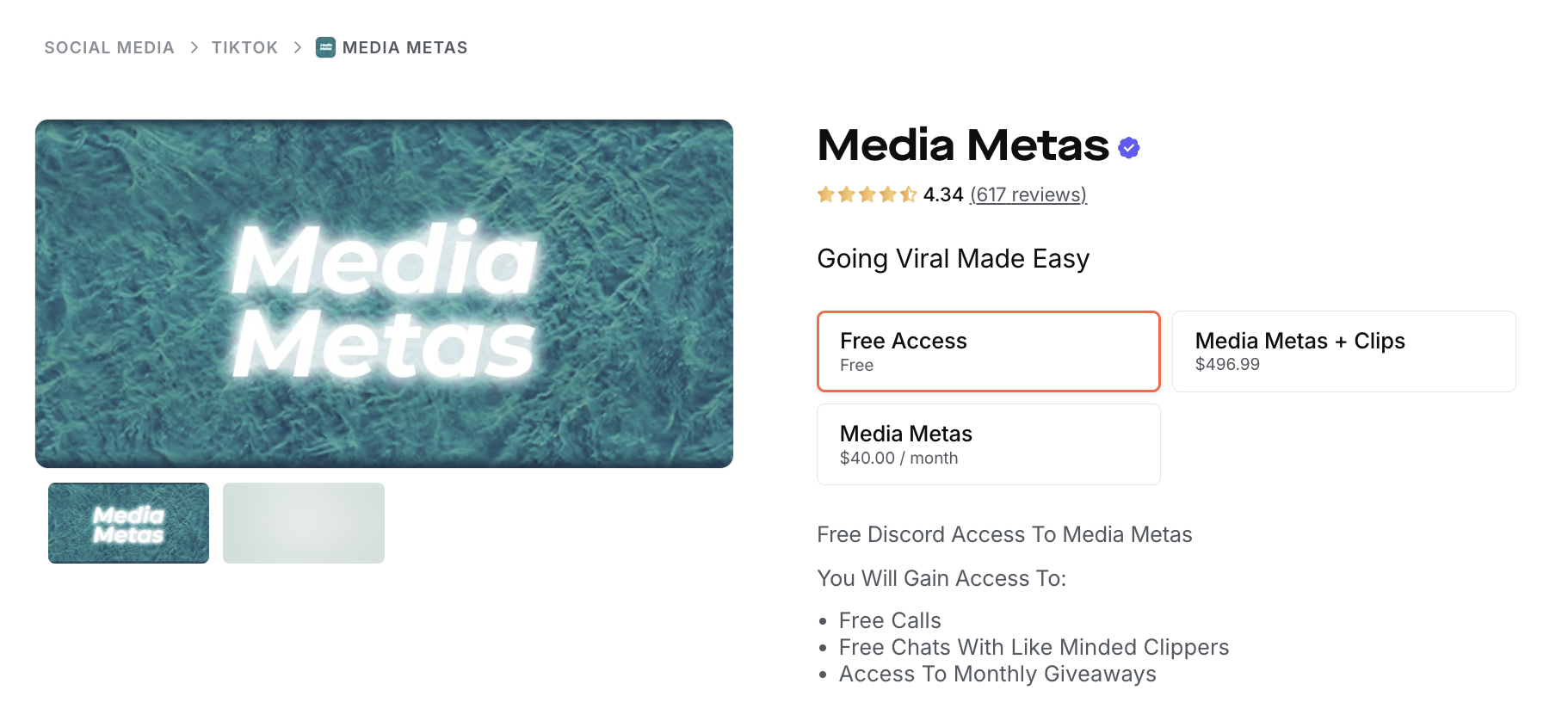The width and height of the screenshot is (1568, 721).
Task: Select the Media Metas + Clips pricing option
Action: 1343,351
